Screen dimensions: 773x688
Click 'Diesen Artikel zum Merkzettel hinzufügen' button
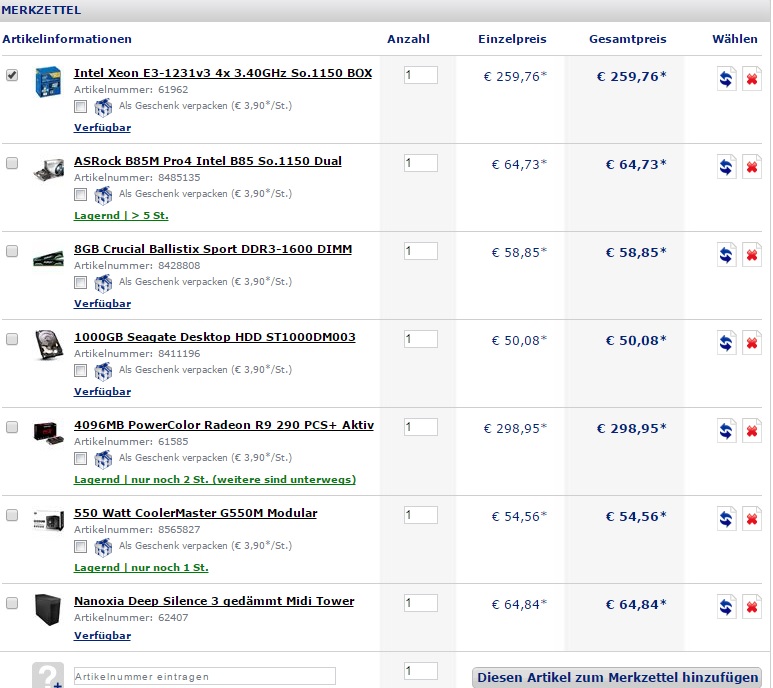point(617,677)
